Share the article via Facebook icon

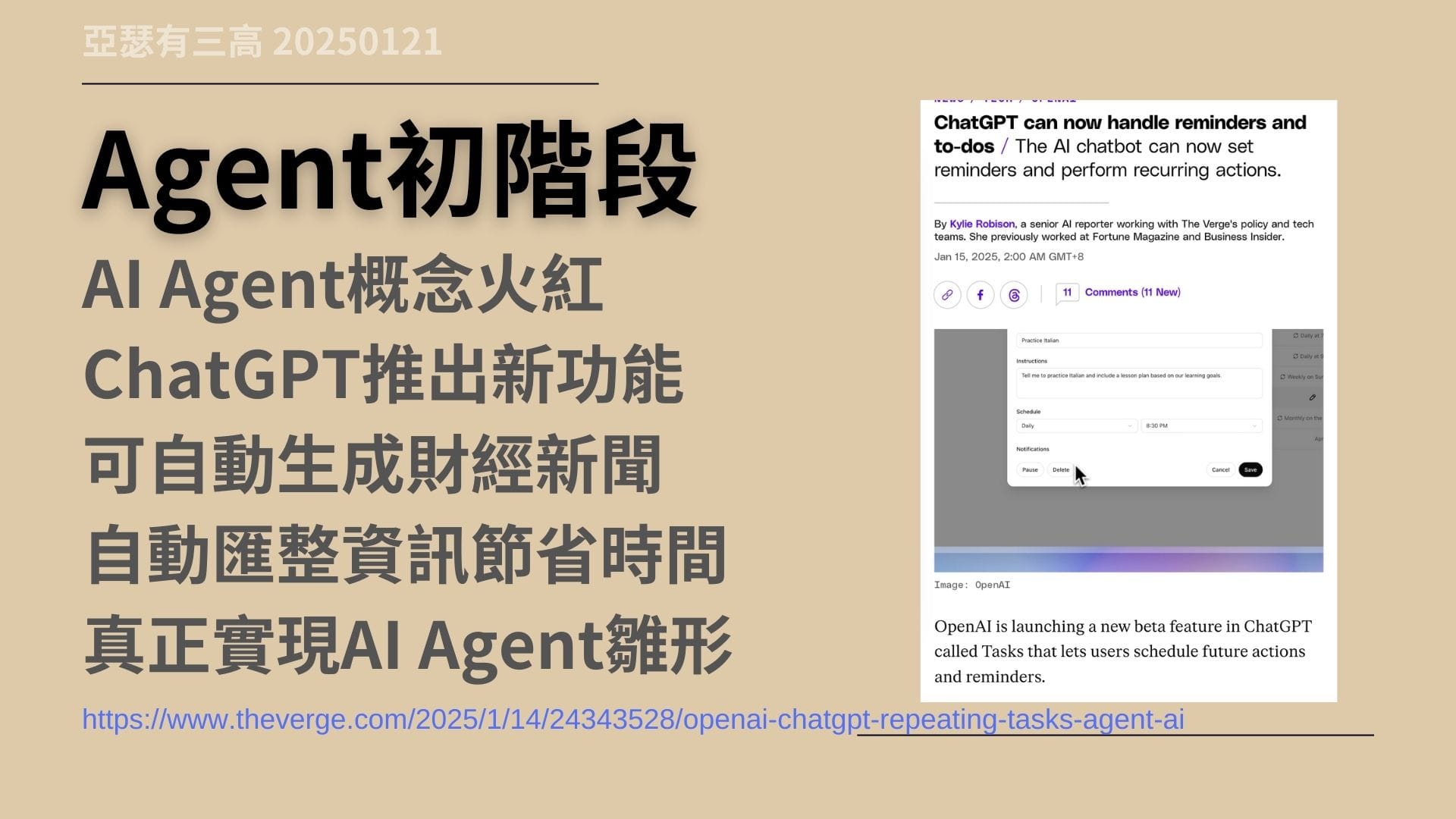[981, 295]
